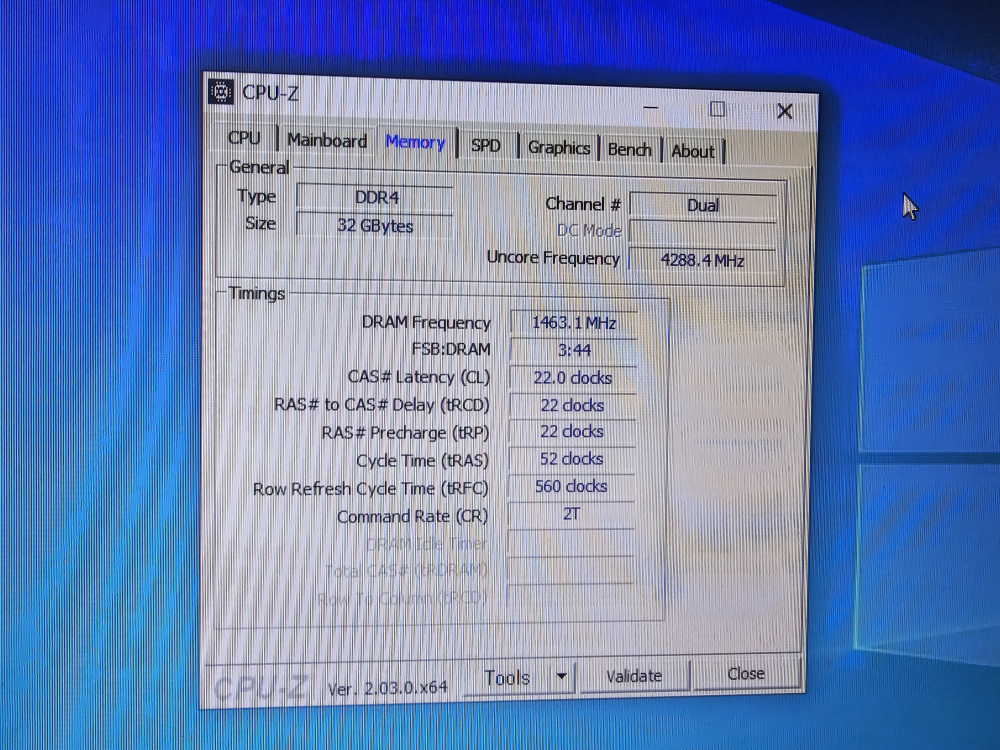The width and height of the screenshot is (1000, 750).
Task: Minimize the CPU-Z window
Action: click(651, 108)
